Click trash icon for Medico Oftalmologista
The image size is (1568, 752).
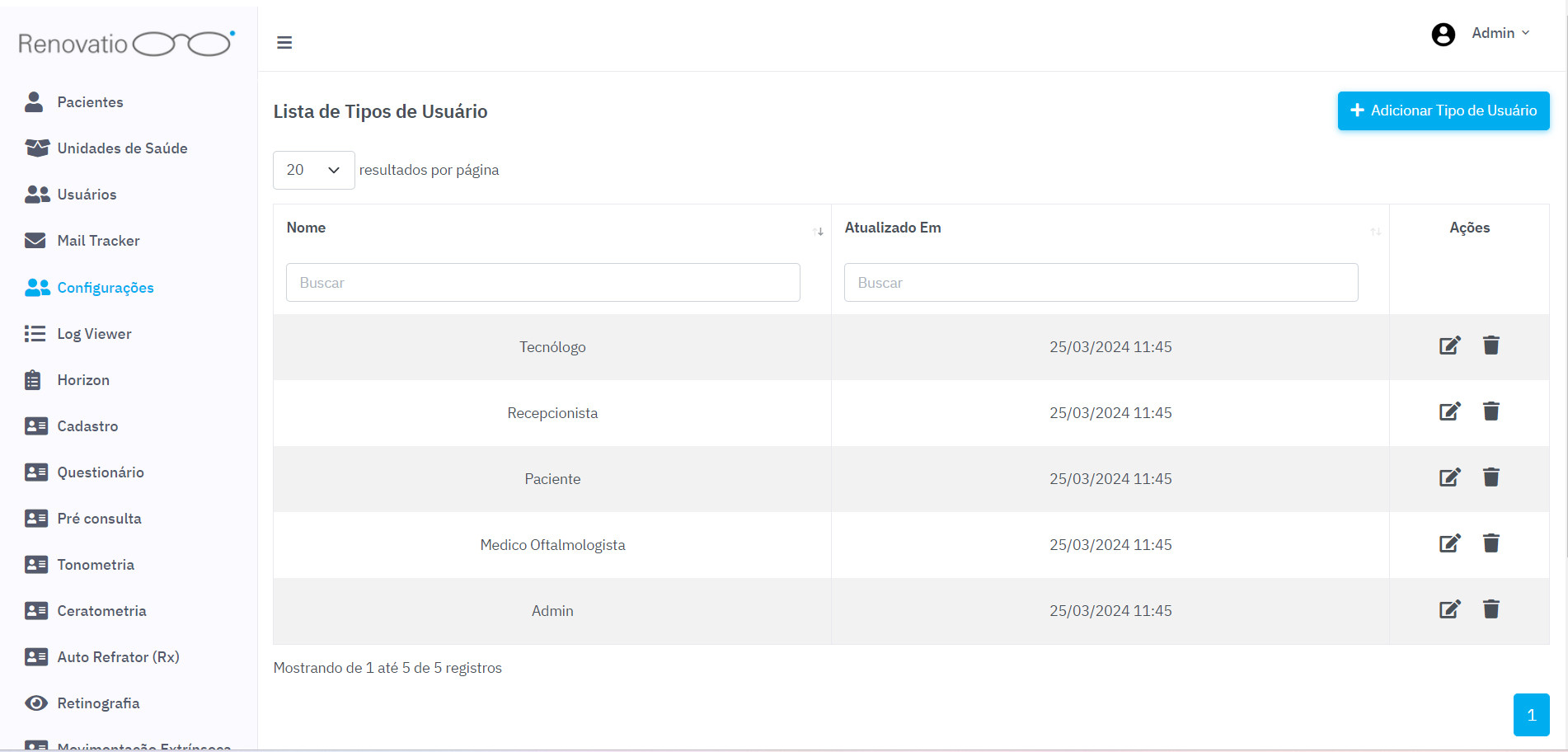[x=1491, y=543]
